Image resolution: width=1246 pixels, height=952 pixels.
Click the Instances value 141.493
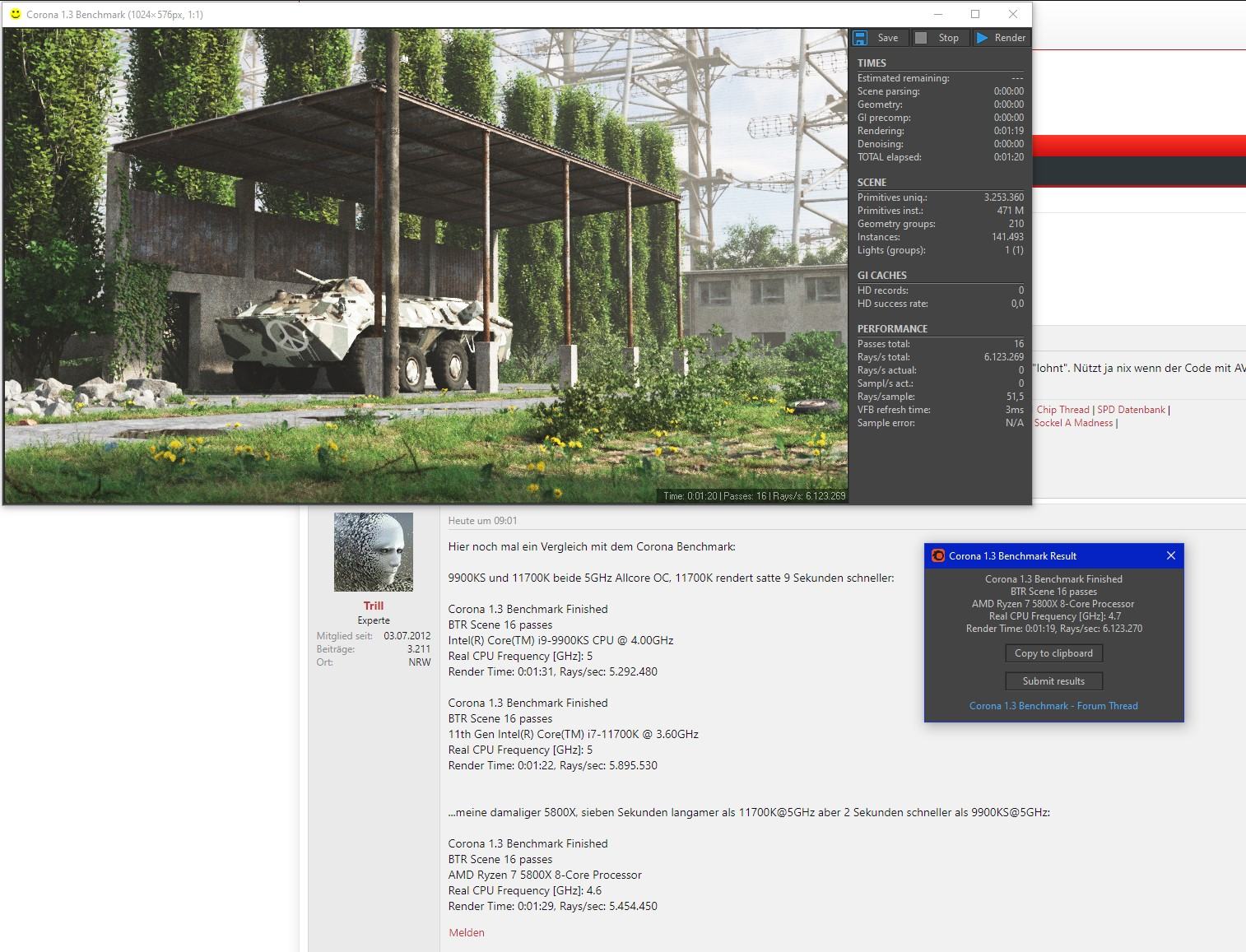(1007, 237)
